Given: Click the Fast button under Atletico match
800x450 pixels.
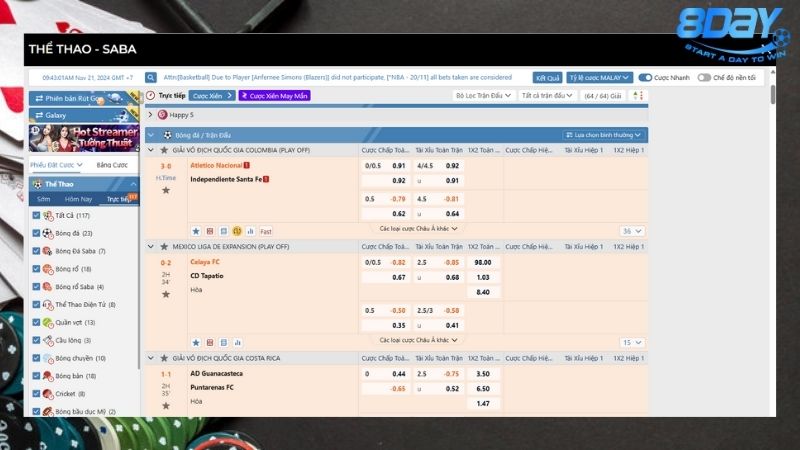Looking at the screenshot, I should tap(266, 231).
